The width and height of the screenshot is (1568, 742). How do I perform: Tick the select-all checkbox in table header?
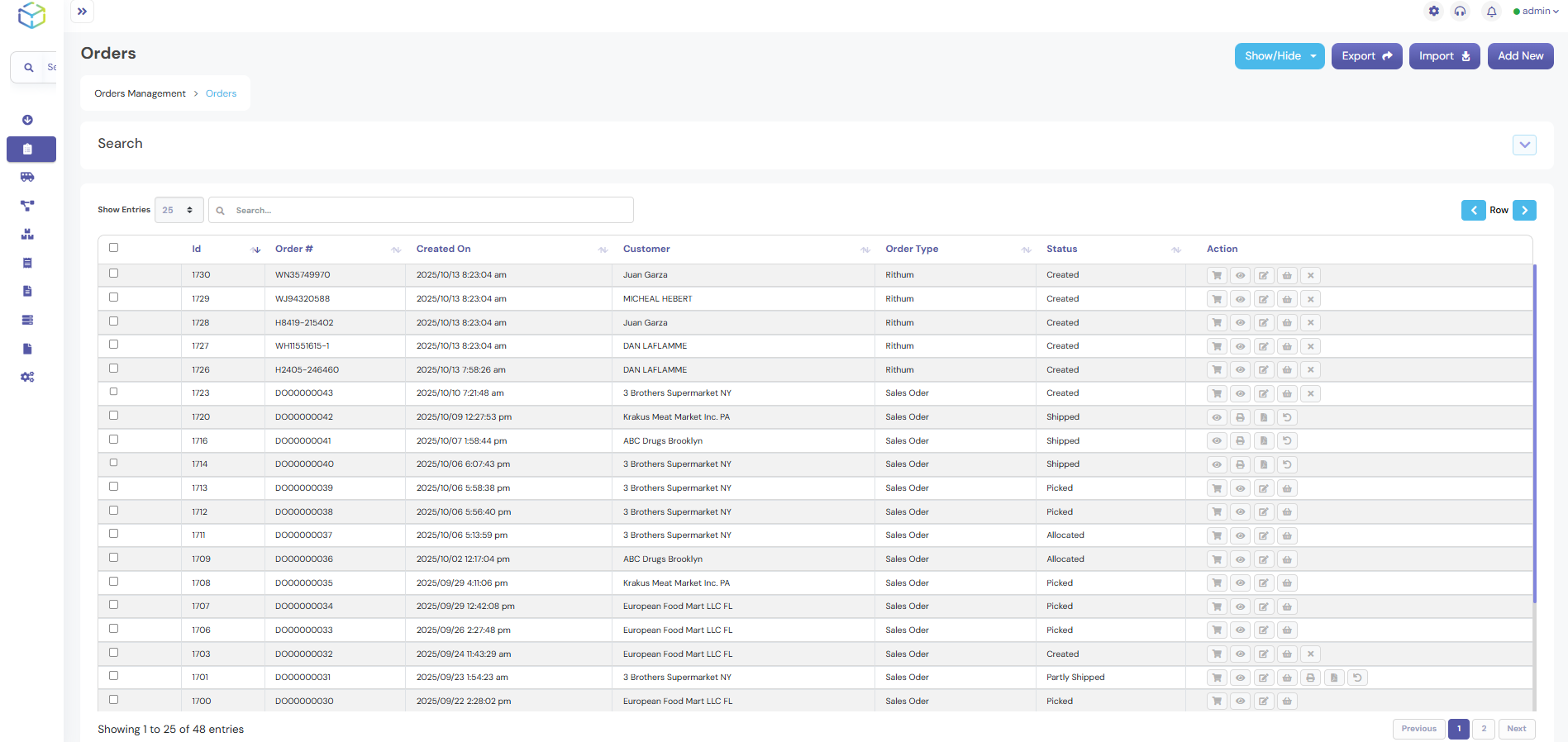click(x=114, y=248)
